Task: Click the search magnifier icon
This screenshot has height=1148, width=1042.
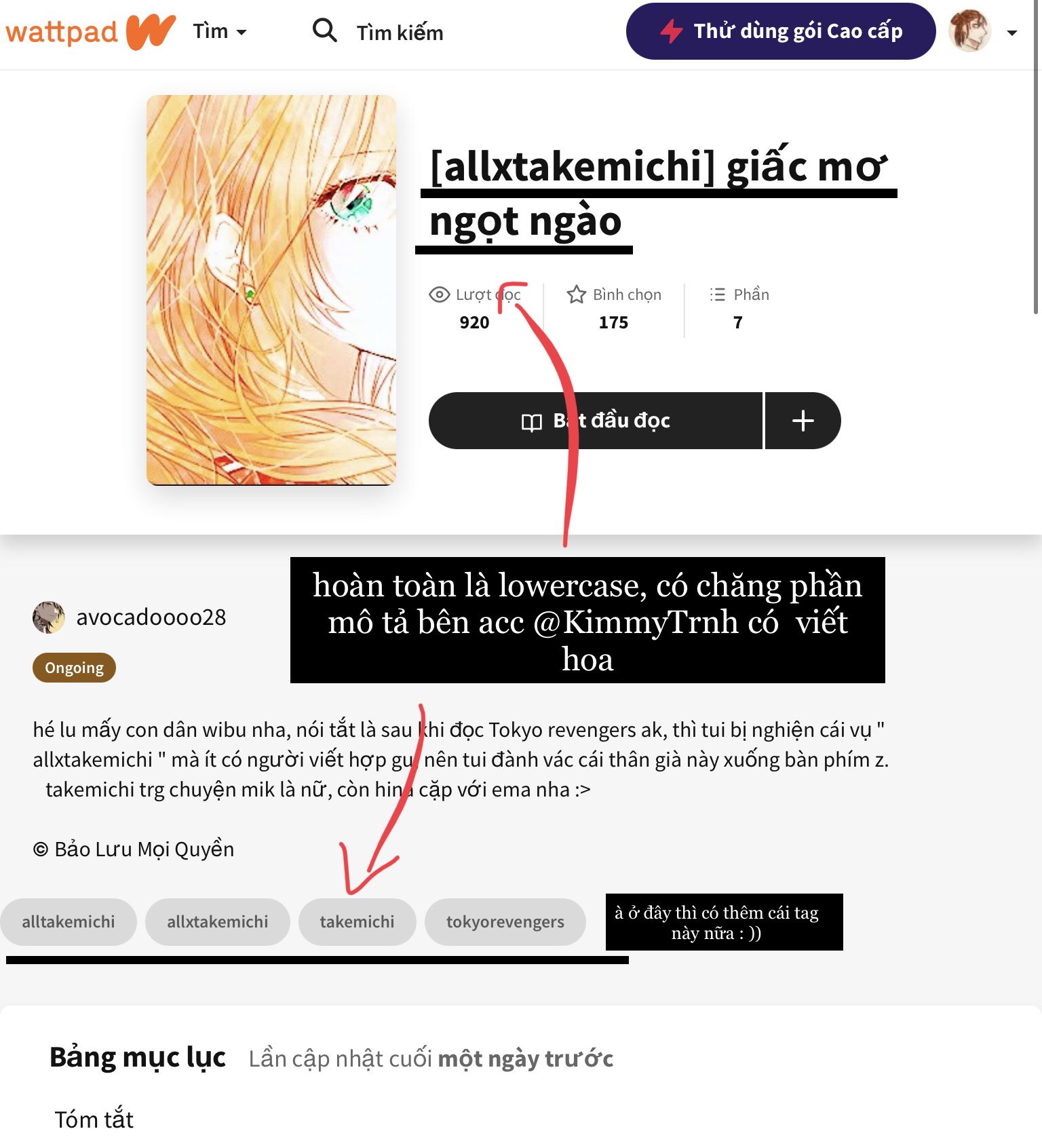Action: 325,31
